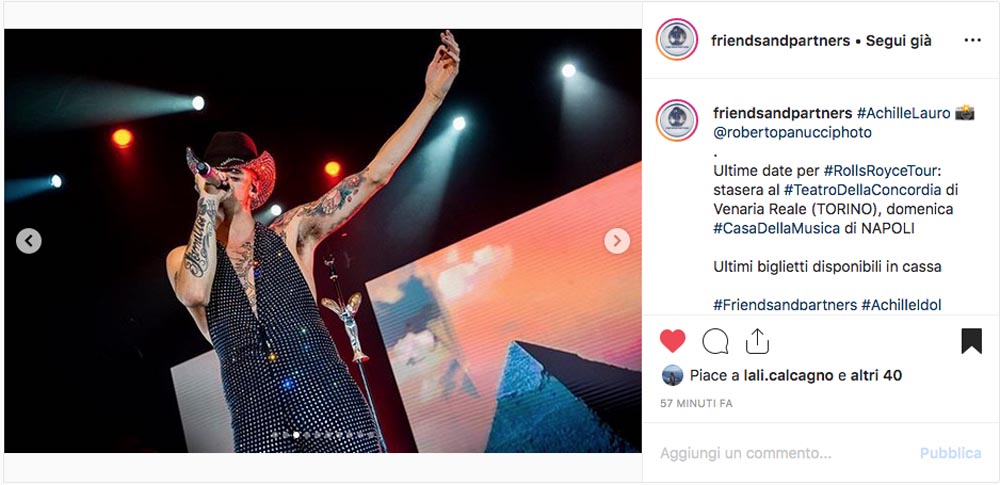The width and height of the screenshot is (1000, 485).
Task: Show the list of altri 40 likes
Action: 876,375
